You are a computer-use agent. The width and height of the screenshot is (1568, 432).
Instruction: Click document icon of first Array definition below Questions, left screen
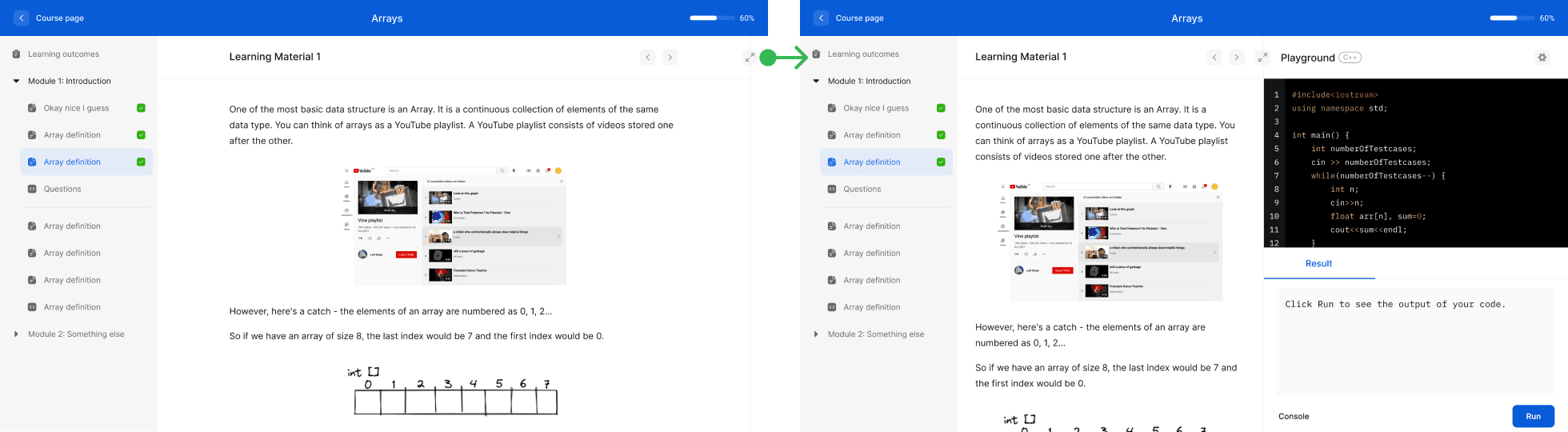coord(32,226)
